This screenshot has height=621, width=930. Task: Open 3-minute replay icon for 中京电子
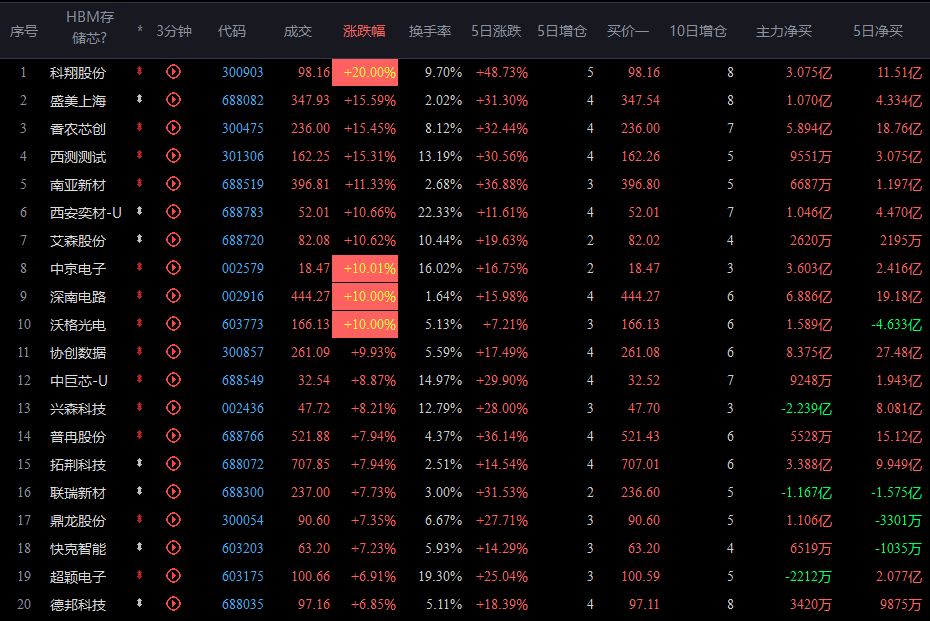173,268
